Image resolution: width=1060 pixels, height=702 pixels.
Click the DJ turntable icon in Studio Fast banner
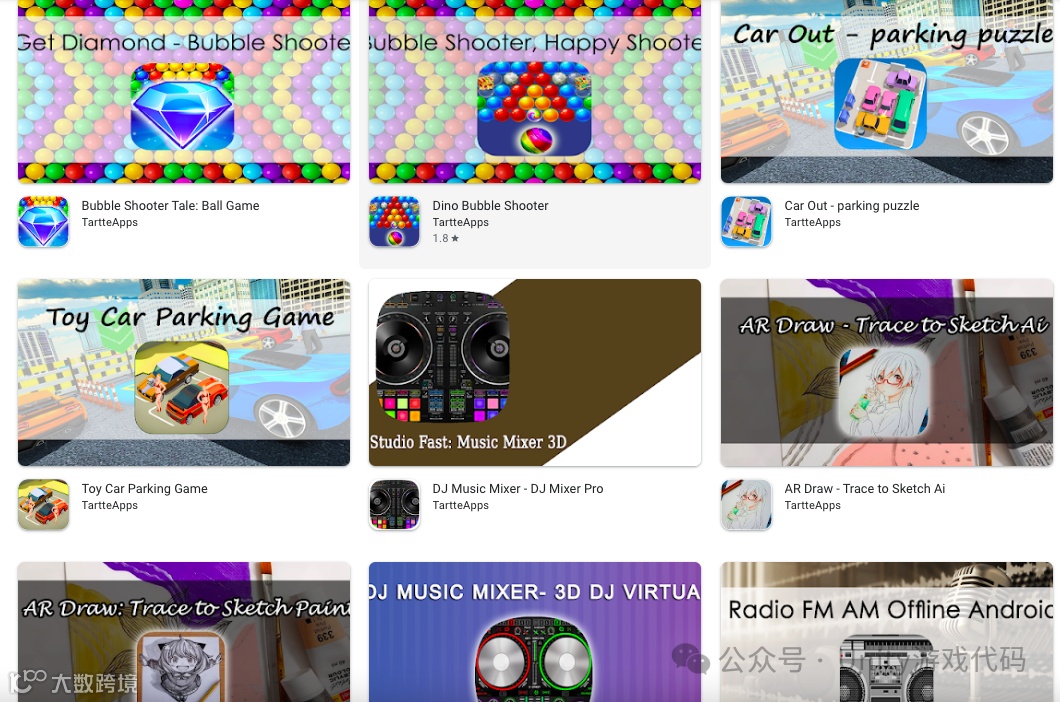point(442,355)
